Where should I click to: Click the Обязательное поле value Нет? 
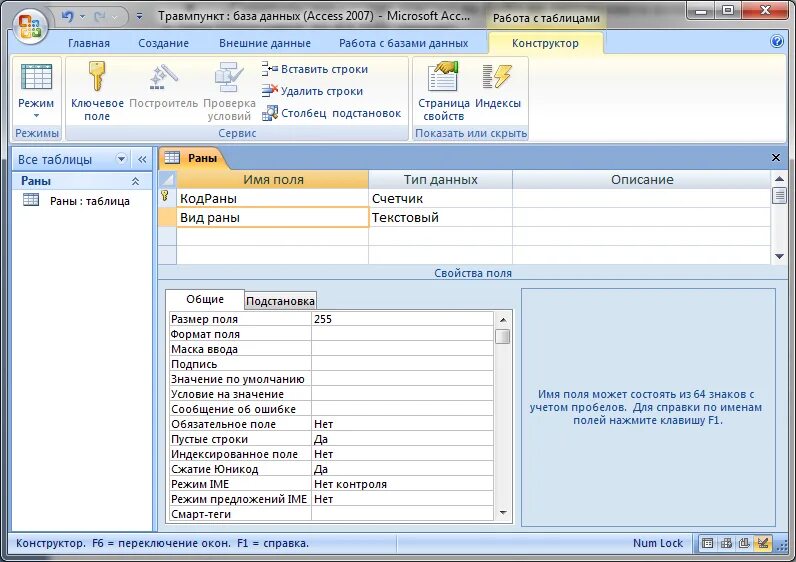coord(402,424)
